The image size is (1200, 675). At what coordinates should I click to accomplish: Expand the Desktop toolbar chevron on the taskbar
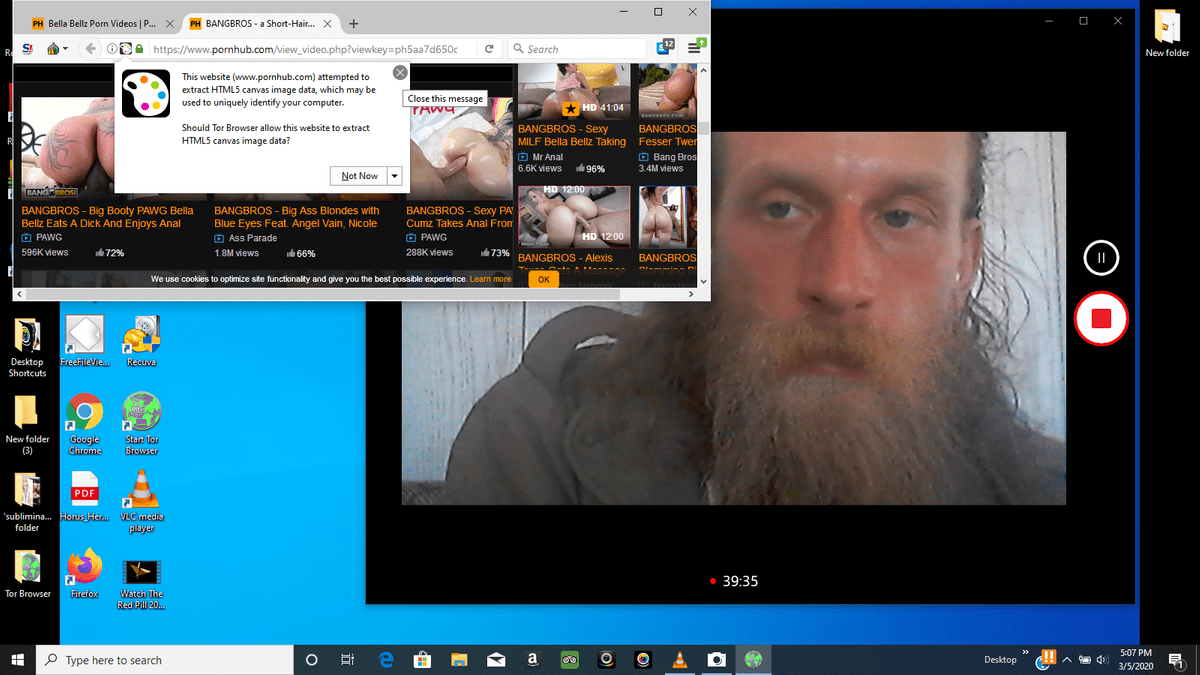[1025, 654]
